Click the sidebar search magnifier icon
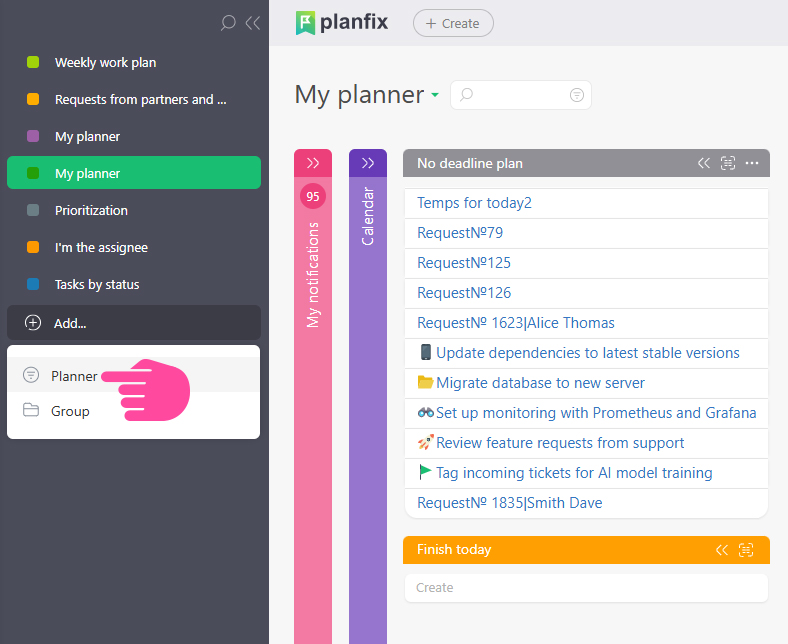The image size is (788, 644). (x=228, y=23)
